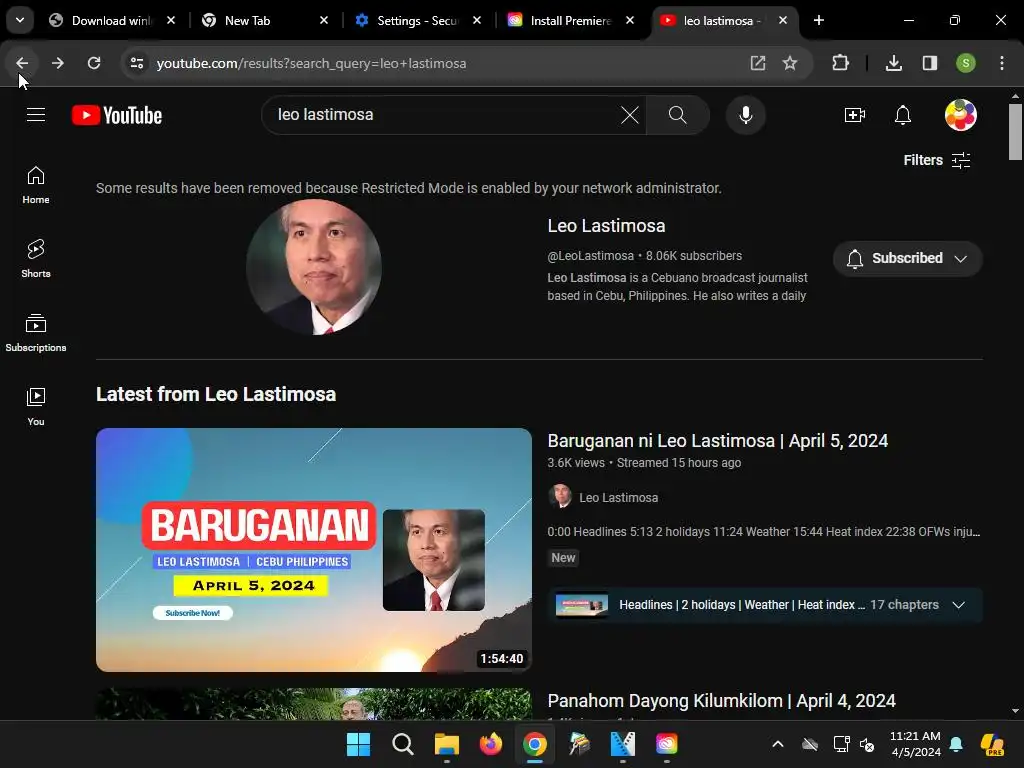
Task: Open the Leo Lastimosa uploader link under video
Action: [x=618, y=498]
